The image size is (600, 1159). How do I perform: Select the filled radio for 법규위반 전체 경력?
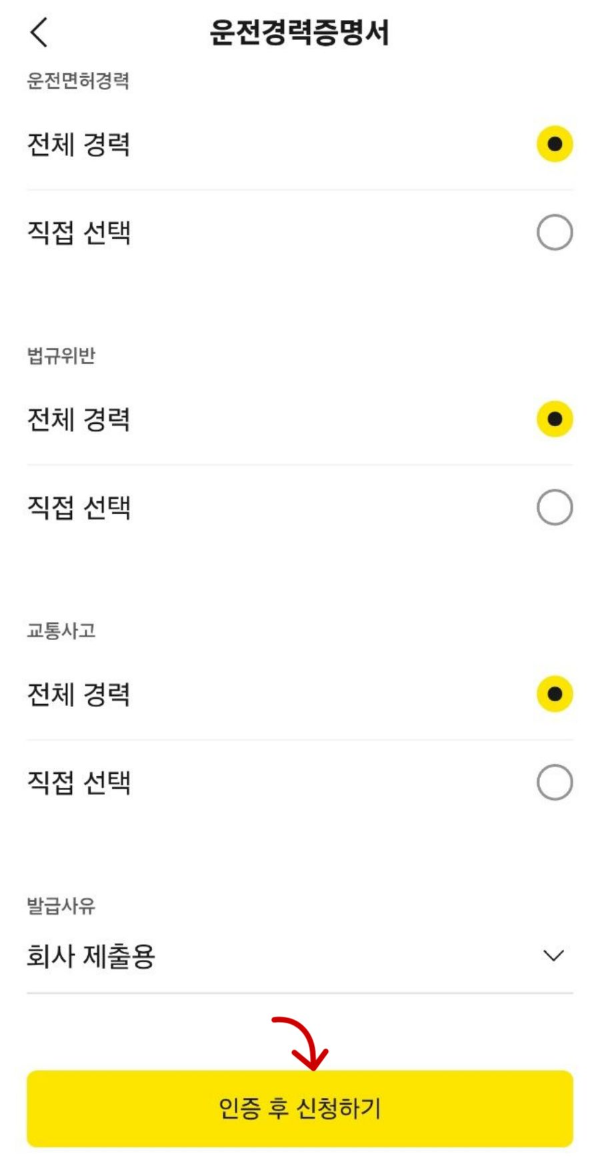555,420
